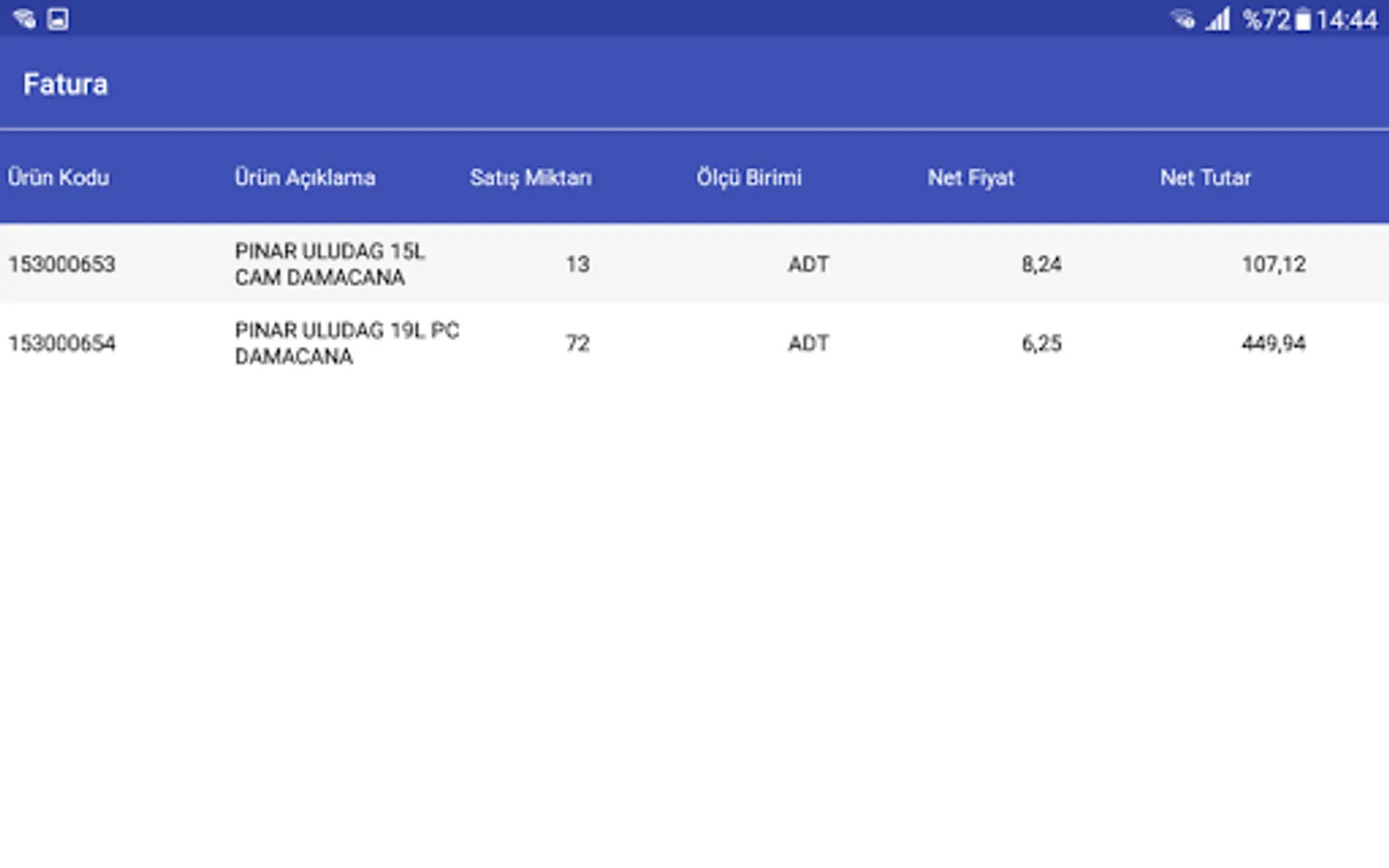Tap product code 153000654

coord(62,343)
